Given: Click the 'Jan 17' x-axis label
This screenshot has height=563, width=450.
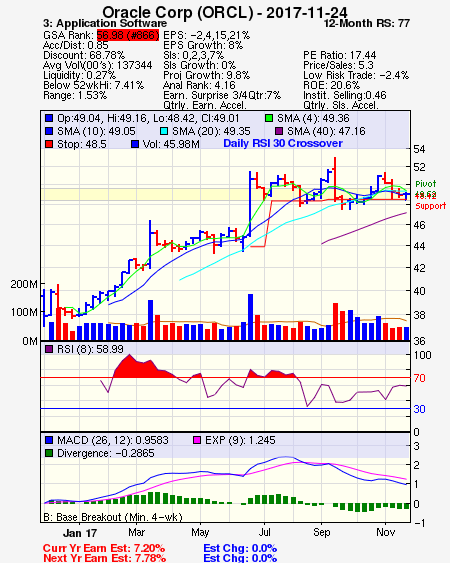Looking at the screenshot, I should pos(80,533).
